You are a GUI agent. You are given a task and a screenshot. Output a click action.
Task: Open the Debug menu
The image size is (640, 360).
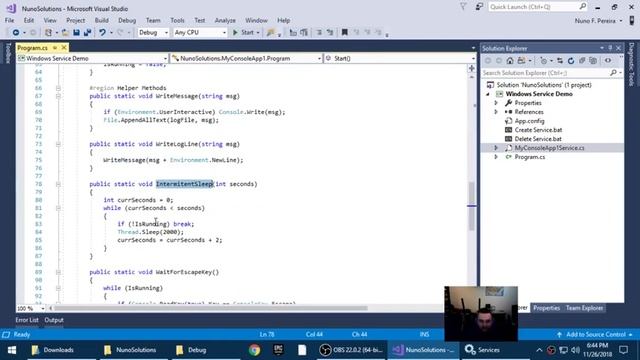pyautogui.click(x=127, y=20)
